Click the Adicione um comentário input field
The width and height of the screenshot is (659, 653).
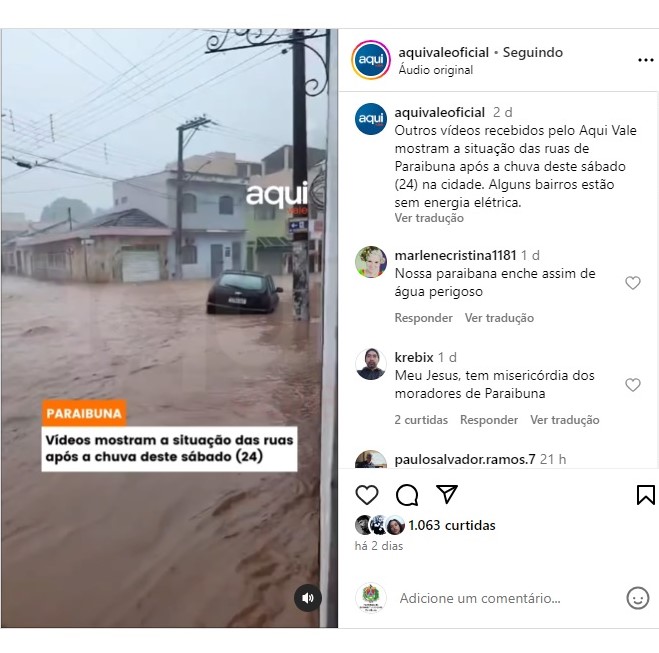[x=480, y=598]
